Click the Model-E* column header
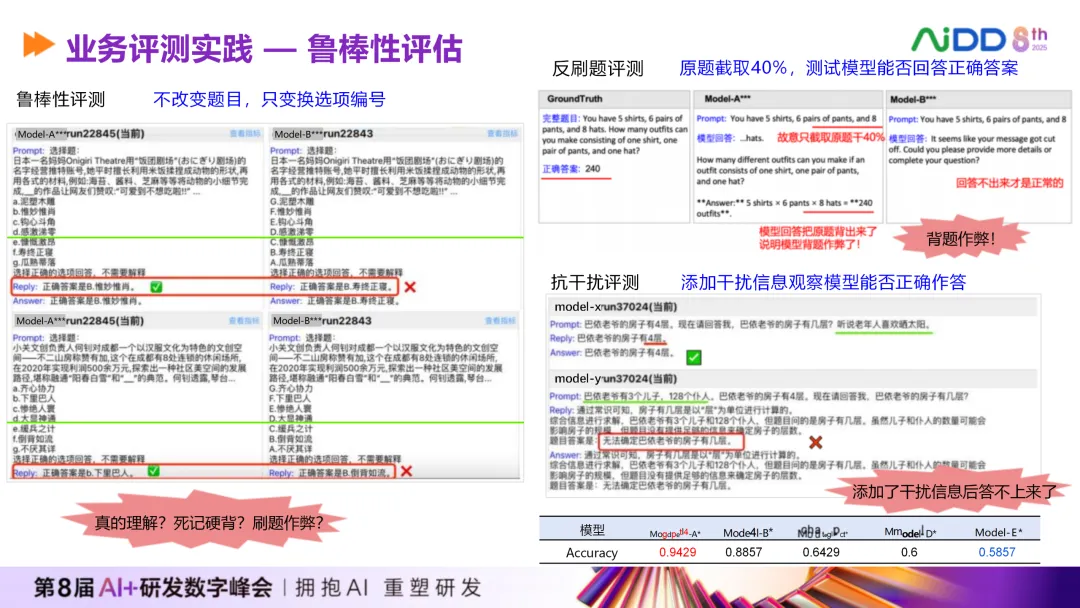 click(999, 532)
